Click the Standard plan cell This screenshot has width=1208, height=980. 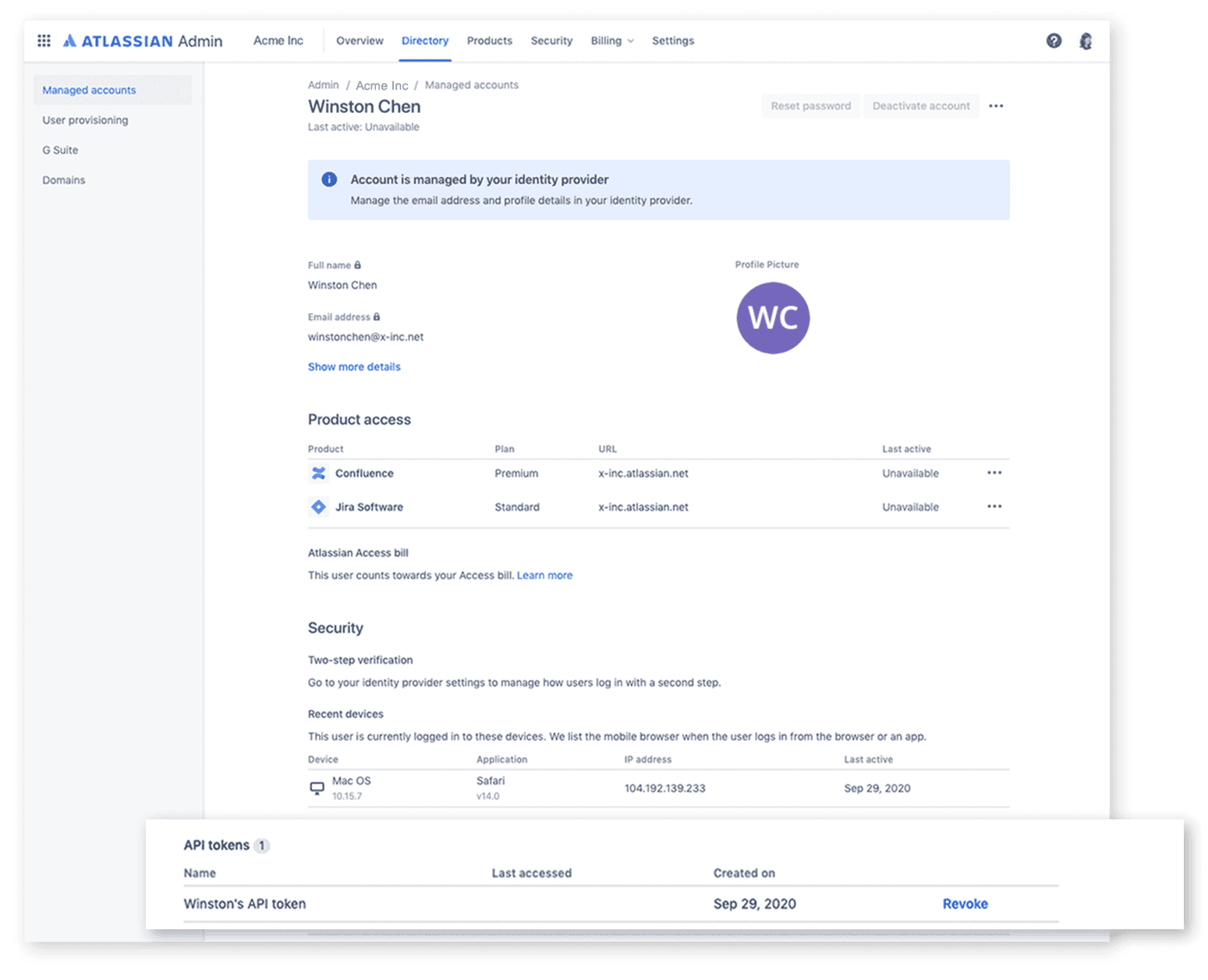[x=517, y=507]
